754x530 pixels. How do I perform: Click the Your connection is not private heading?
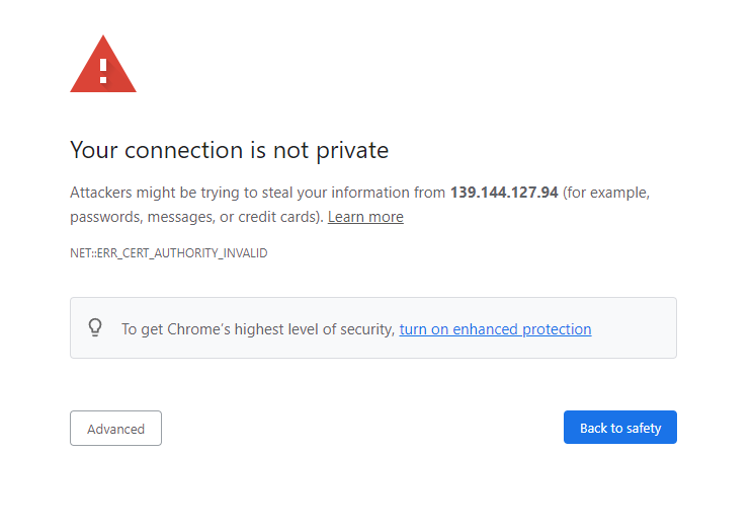229,151
